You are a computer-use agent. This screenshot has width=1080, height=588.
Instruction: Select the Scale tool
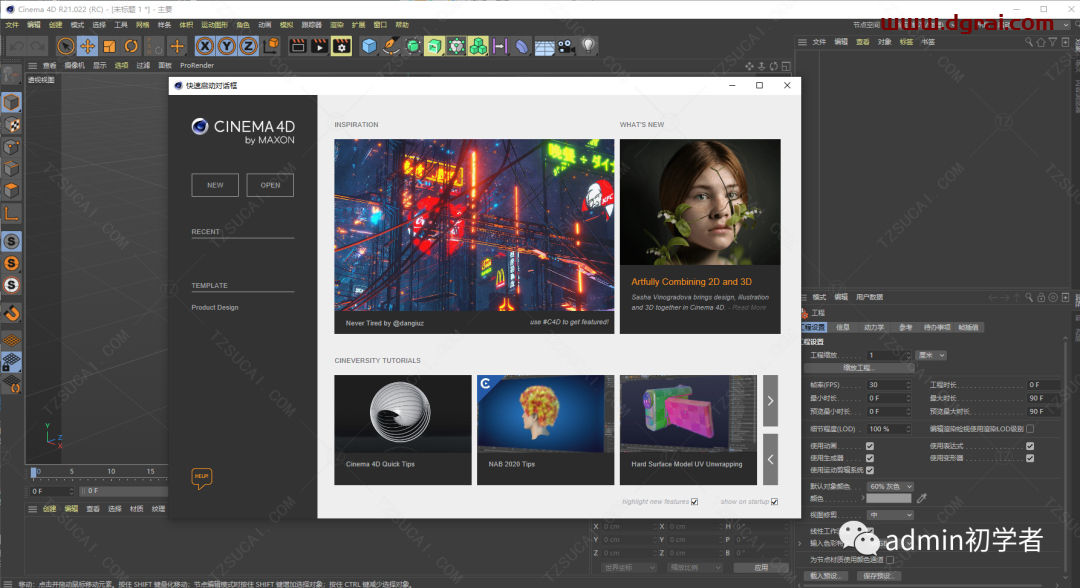pyautogui.click(x=109, y=46)
